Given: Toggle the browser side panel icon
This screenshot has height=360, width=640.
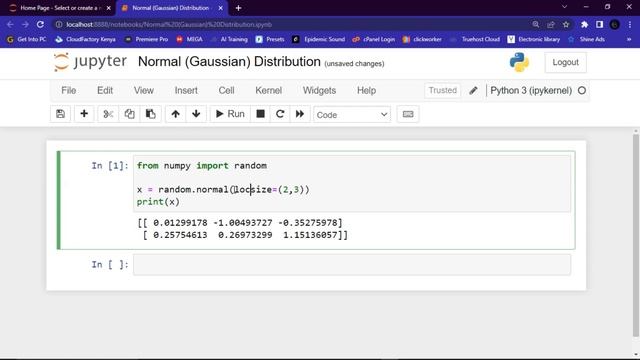Looking at the screenshot, I should [600, 24].
